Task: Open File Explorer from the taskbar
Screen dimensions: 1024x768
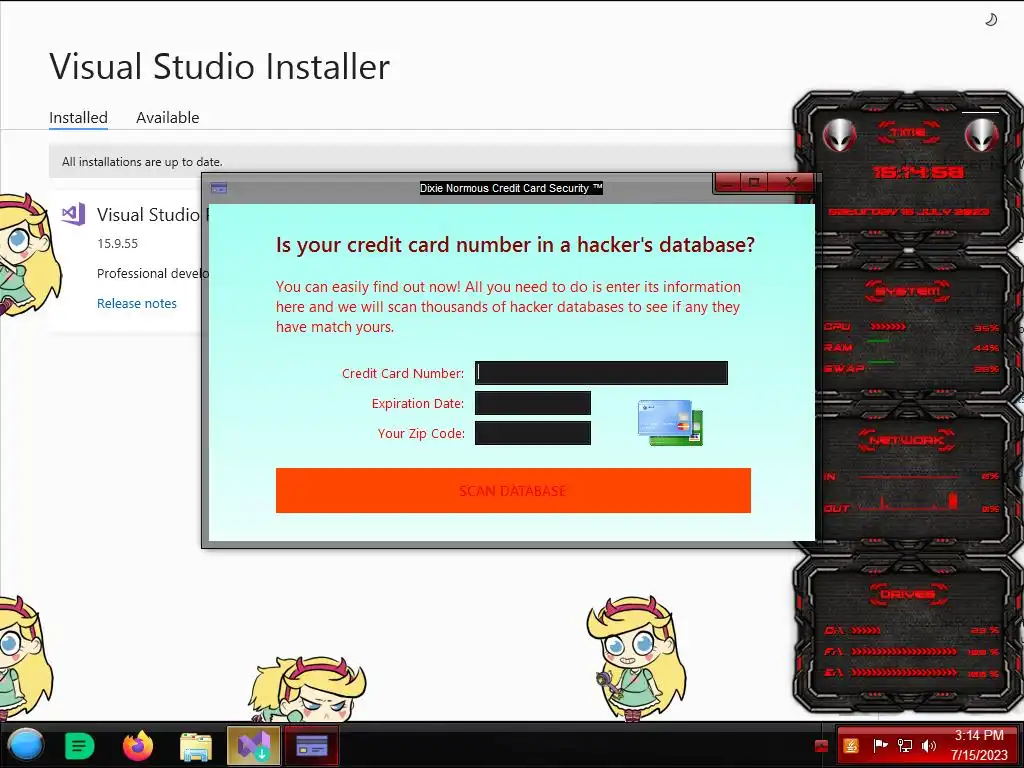Action: coord(196,746)
